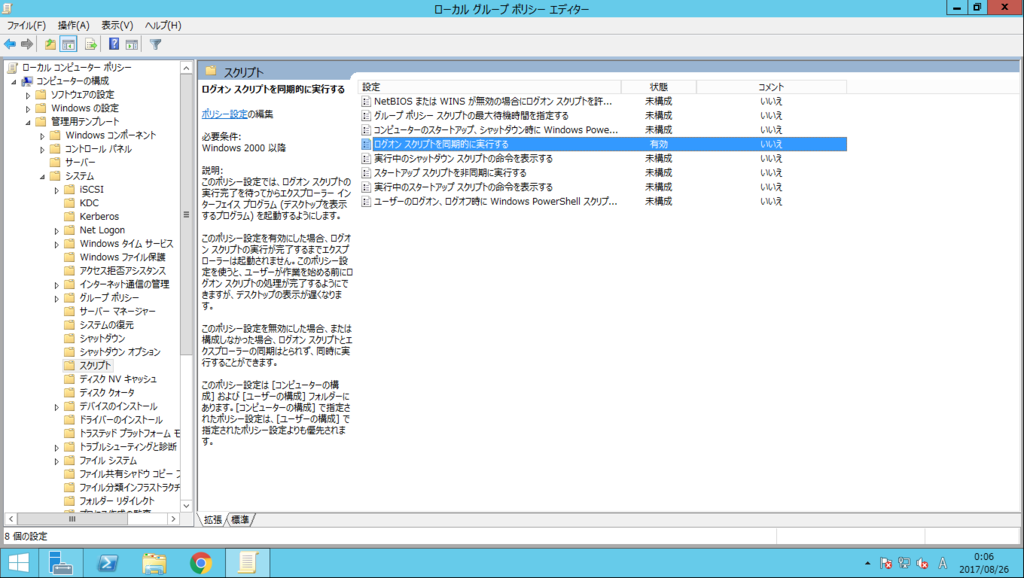Viewport: 1024px width, 578px height.
Task: Open the Start button on the taskbar
Action: 19,563
